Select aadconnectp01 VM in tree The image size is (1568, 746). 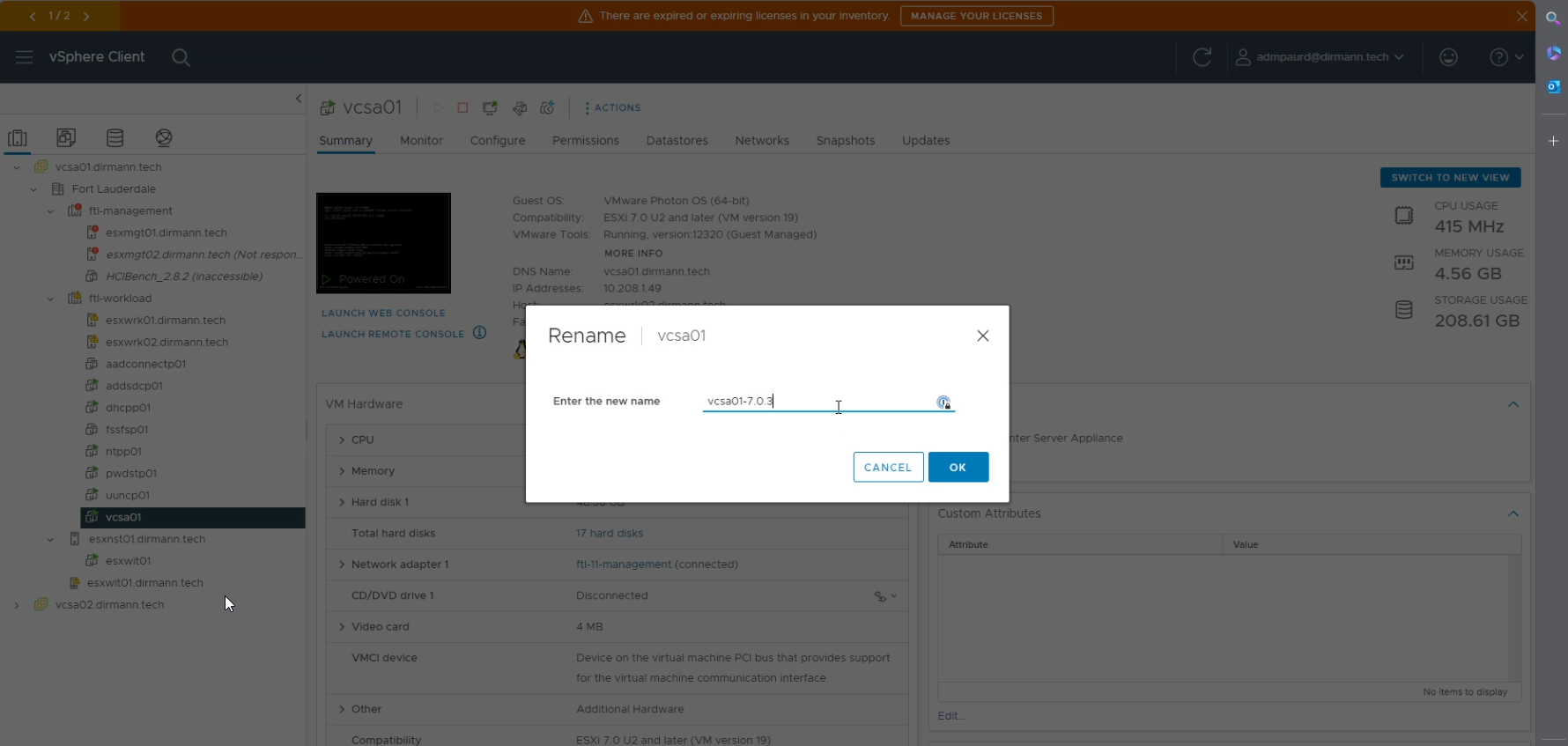click(x=145, y=364)
